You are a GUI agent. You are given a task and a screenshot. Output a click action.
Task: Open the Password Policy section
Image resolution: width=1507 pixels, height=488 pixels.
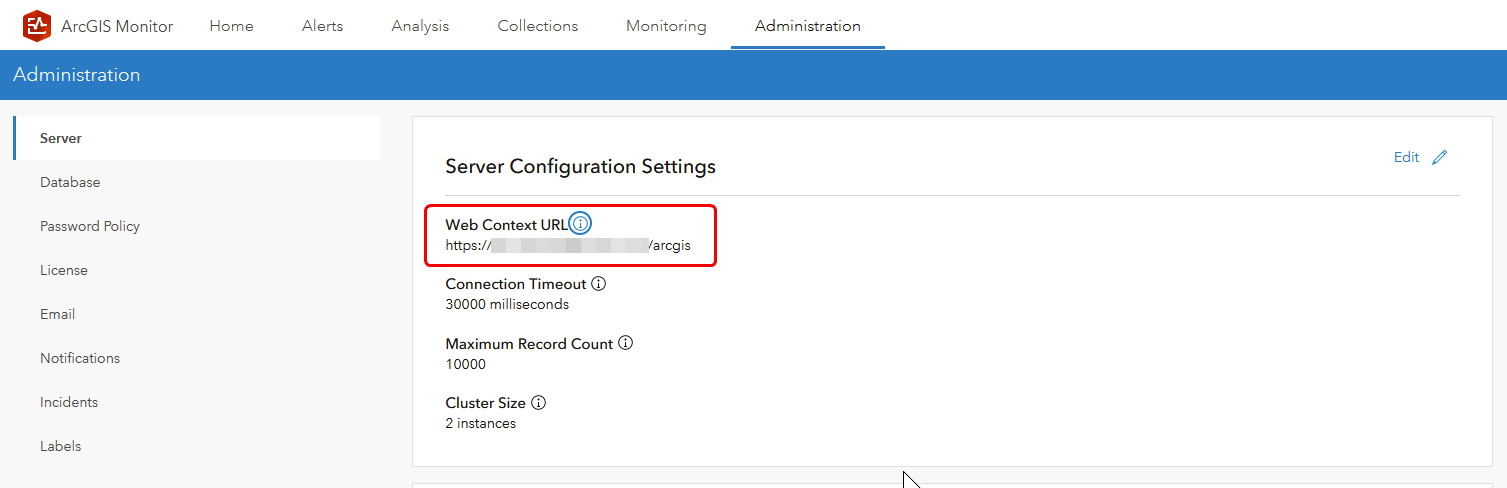tap(90, 226)
